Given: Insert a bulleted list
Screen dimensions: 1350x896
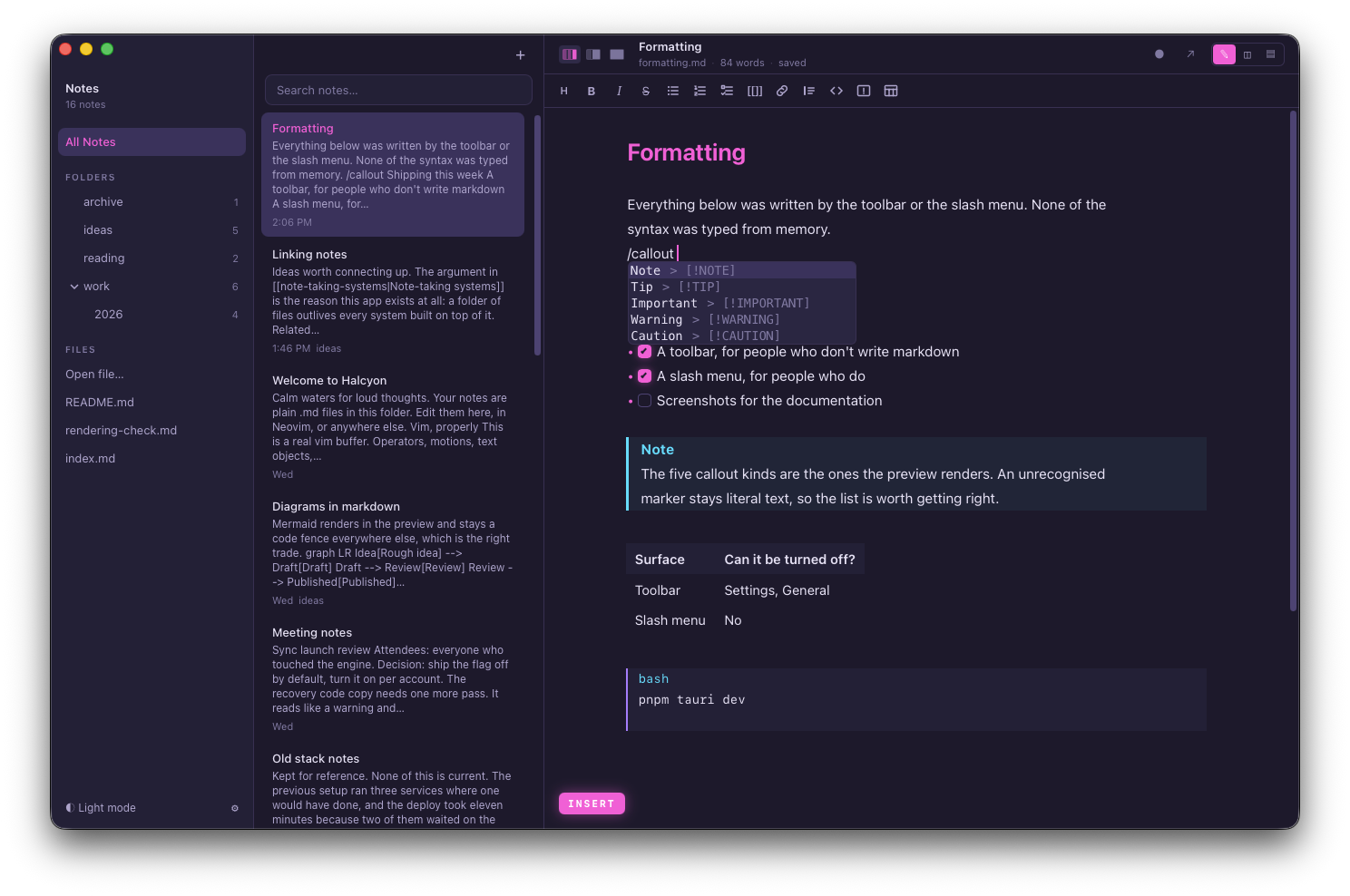Looking at the screenshot, I should (673, 91).
